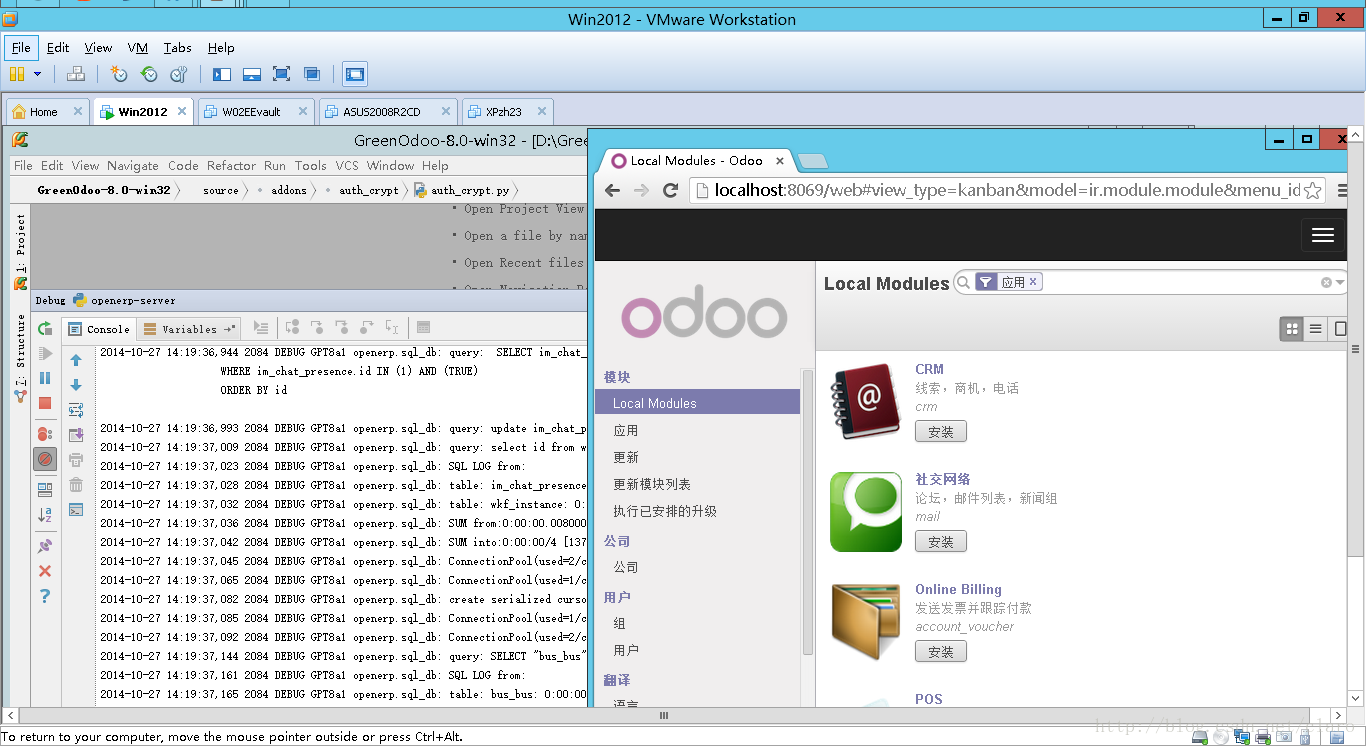1366x746 pixels.
Task: Click the show Python prompt console icon
Action: coord(76,509)
